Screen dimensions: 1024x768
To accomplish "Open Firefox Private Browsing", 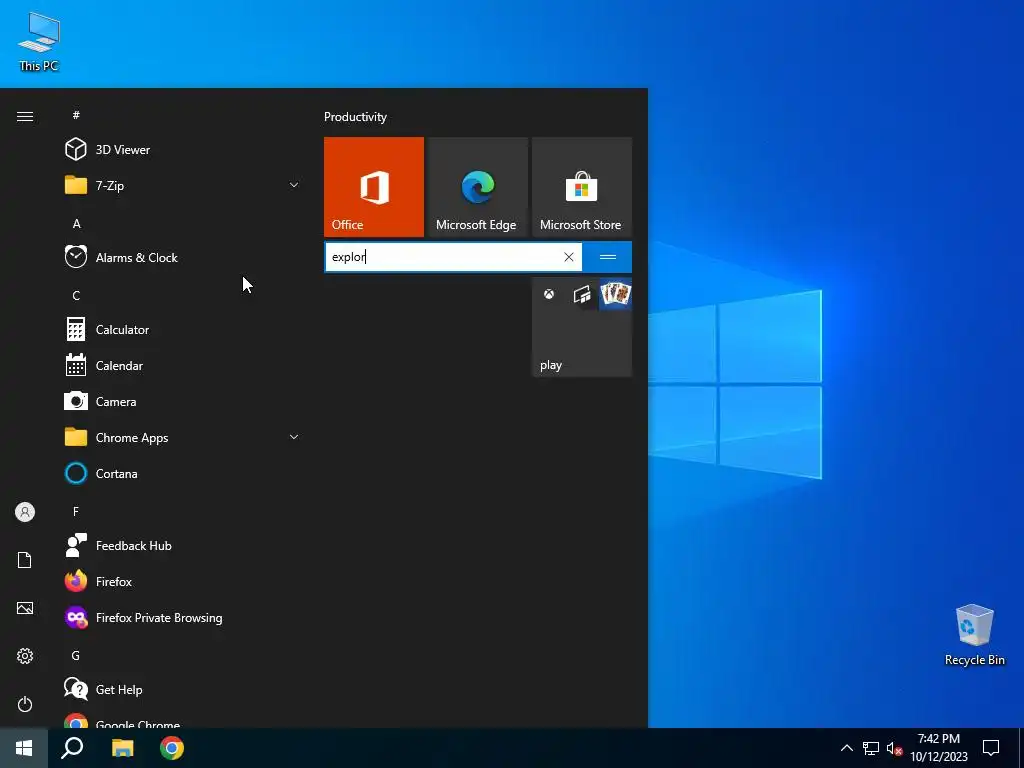I will click(183, 618).
